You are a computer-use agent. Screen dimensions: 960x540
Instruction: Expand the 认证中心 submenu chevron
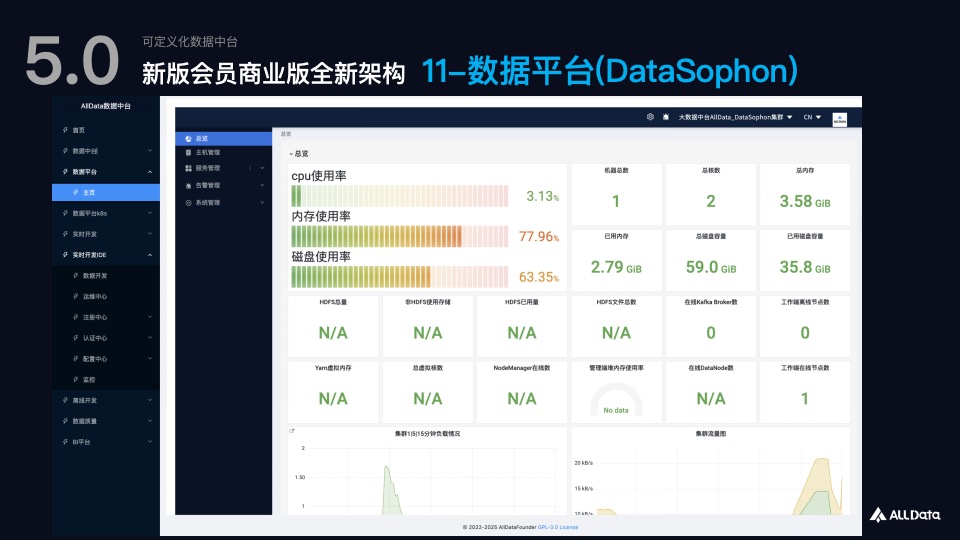[150, 338]
